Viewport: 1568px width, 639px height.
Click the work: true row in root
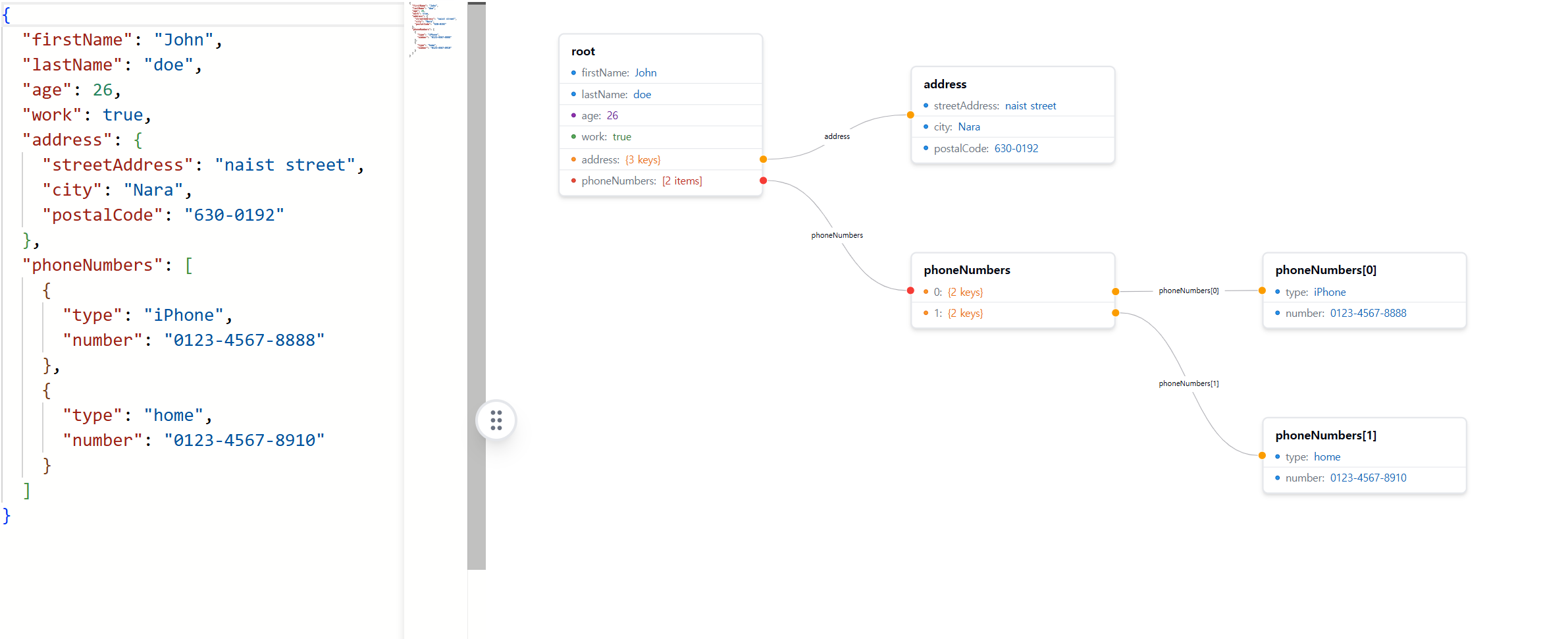[x=661, y=137]
